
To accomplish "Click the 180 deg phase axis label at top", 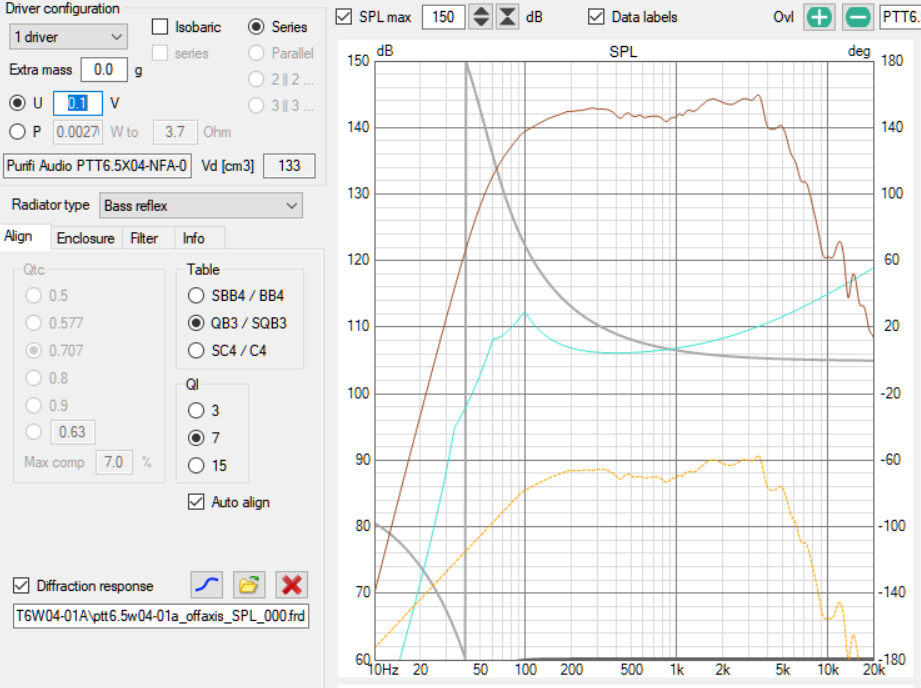I will tap(892, 61).
